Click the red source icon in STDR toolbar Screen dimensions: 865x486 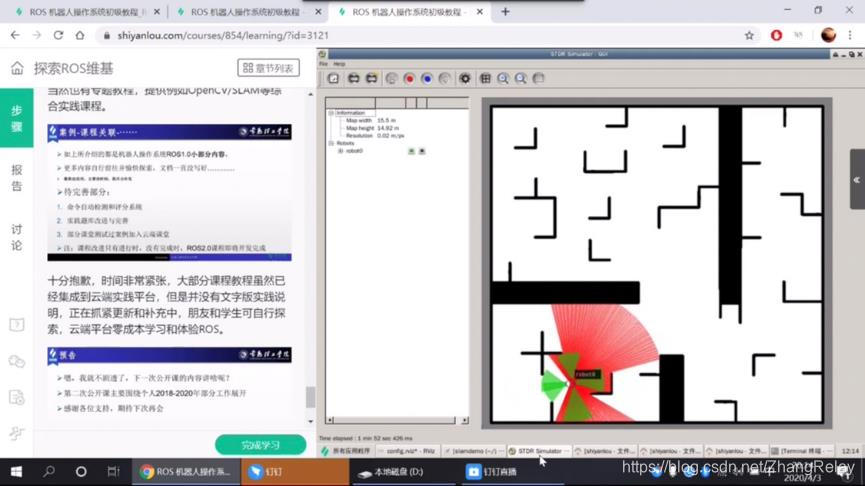point(409,78)
